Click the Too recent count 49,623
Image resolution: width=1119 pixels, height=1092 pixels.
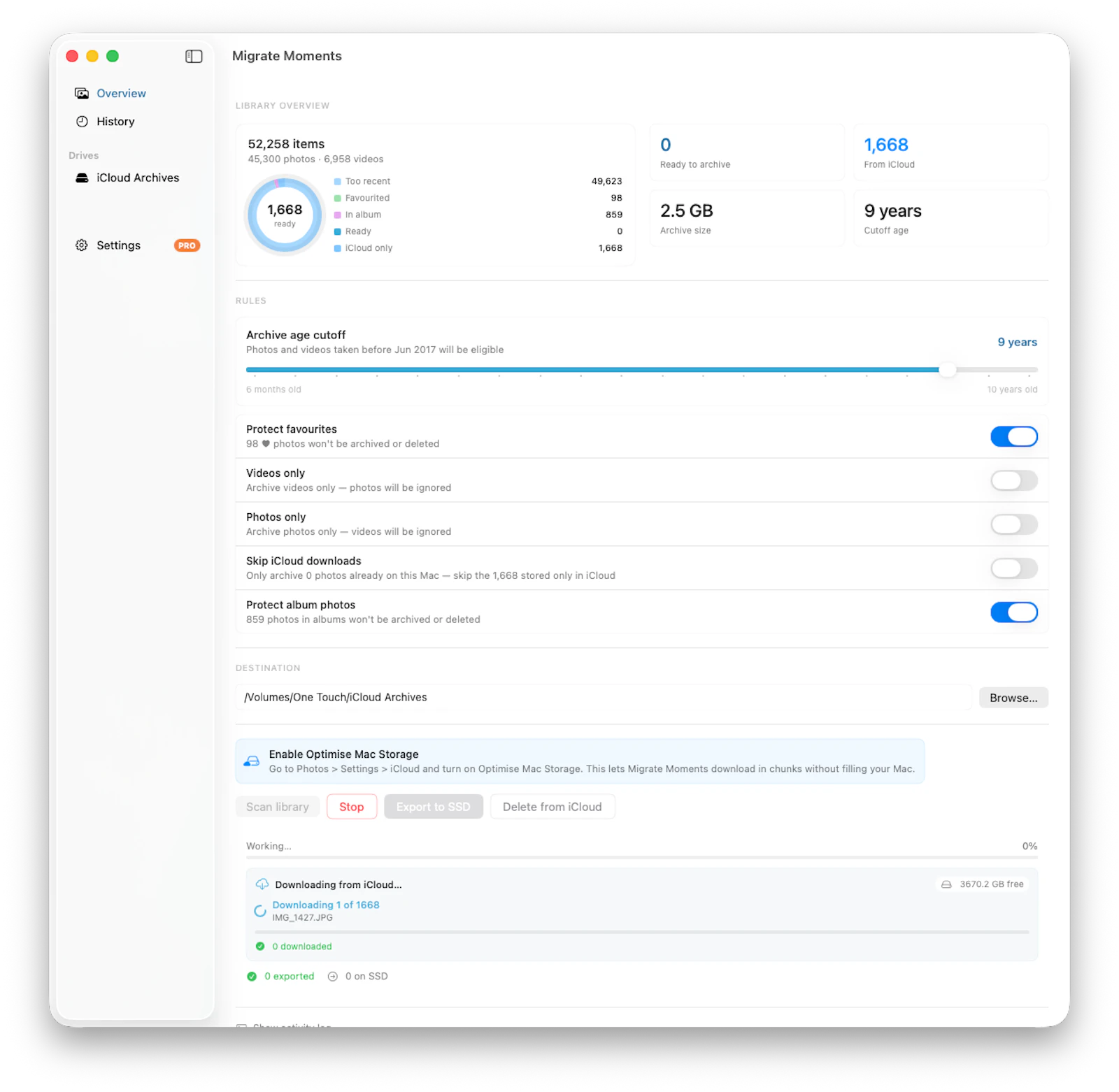click(606, 182)
